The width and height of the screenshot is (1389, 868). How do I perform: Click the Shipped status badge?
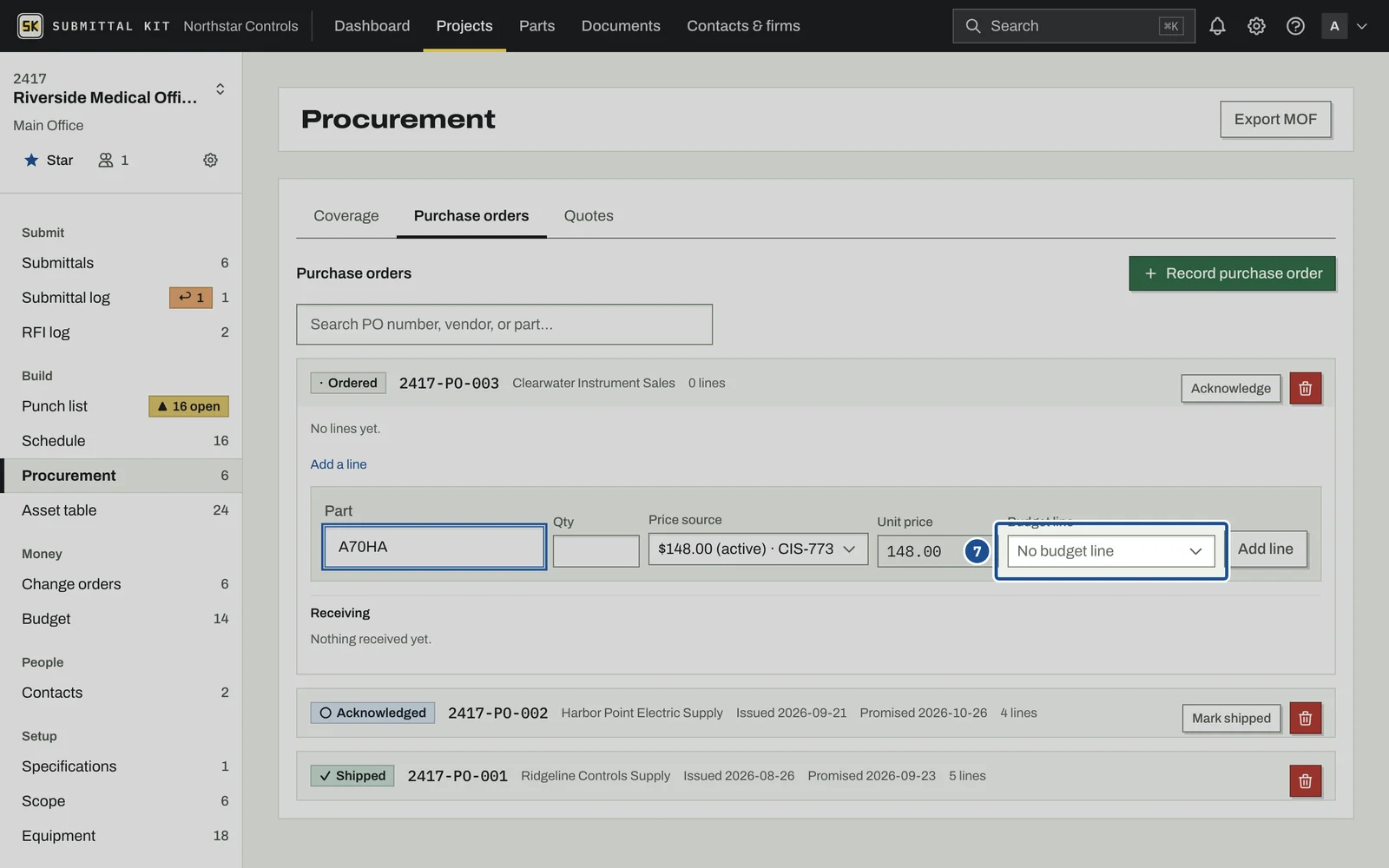click(x=352, y=776)
